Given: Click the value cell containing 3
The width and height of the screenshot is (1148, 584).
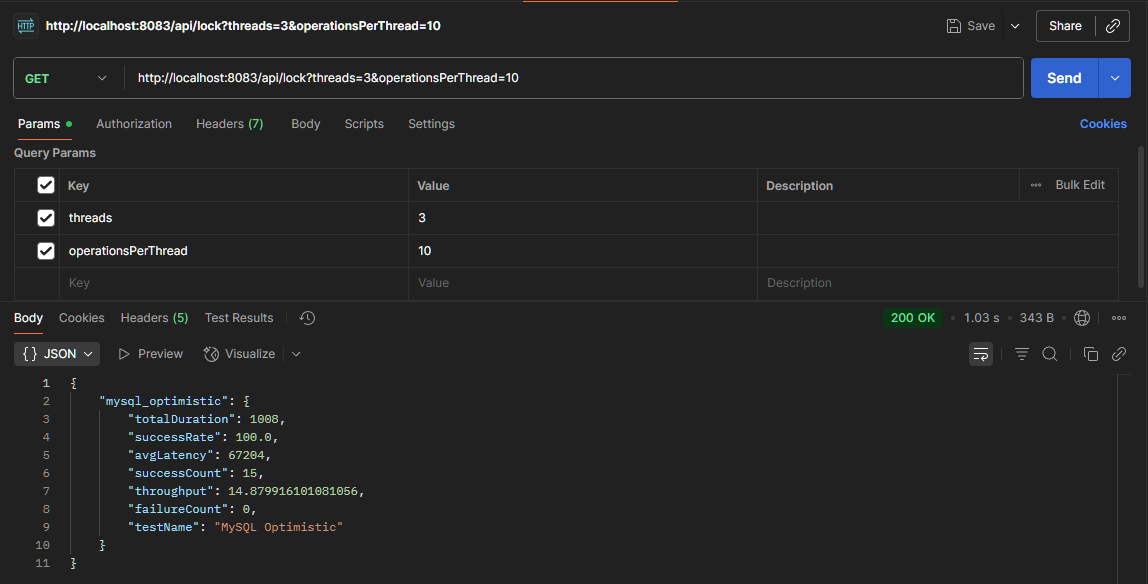Looking at the screenshot, I should click(583, 218).
